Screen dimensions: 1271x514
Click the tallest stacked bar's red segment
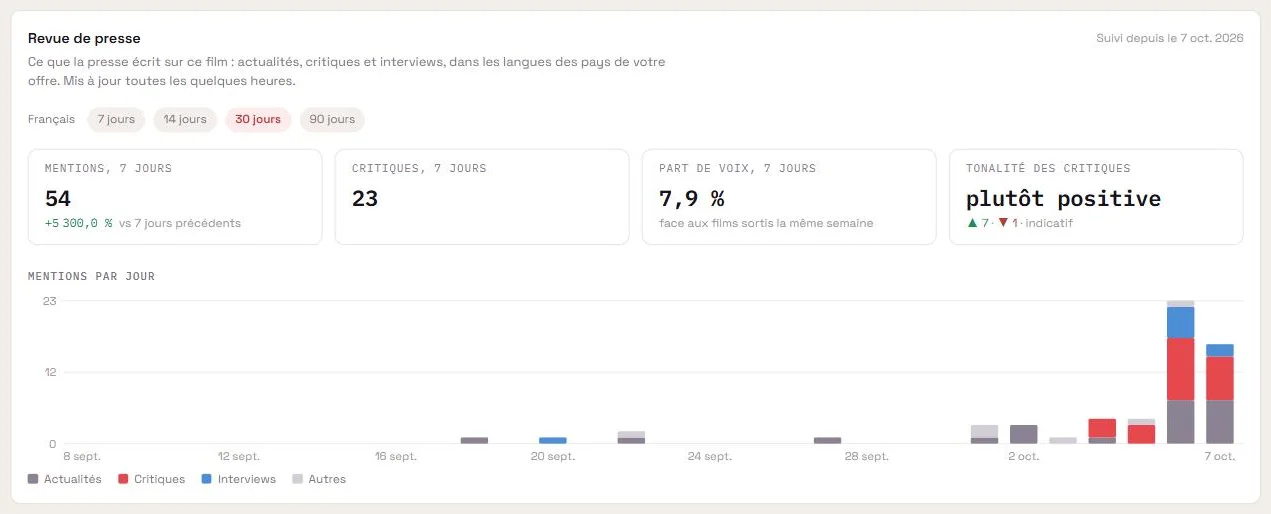(1180, 368)
